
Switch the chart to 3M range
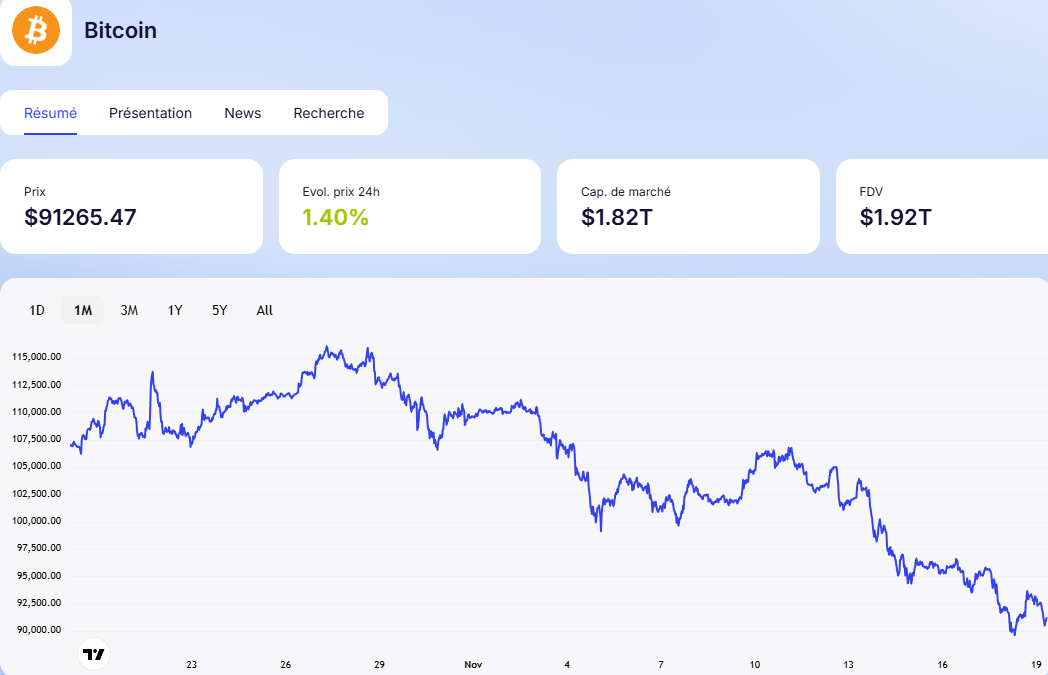point(129,310)
